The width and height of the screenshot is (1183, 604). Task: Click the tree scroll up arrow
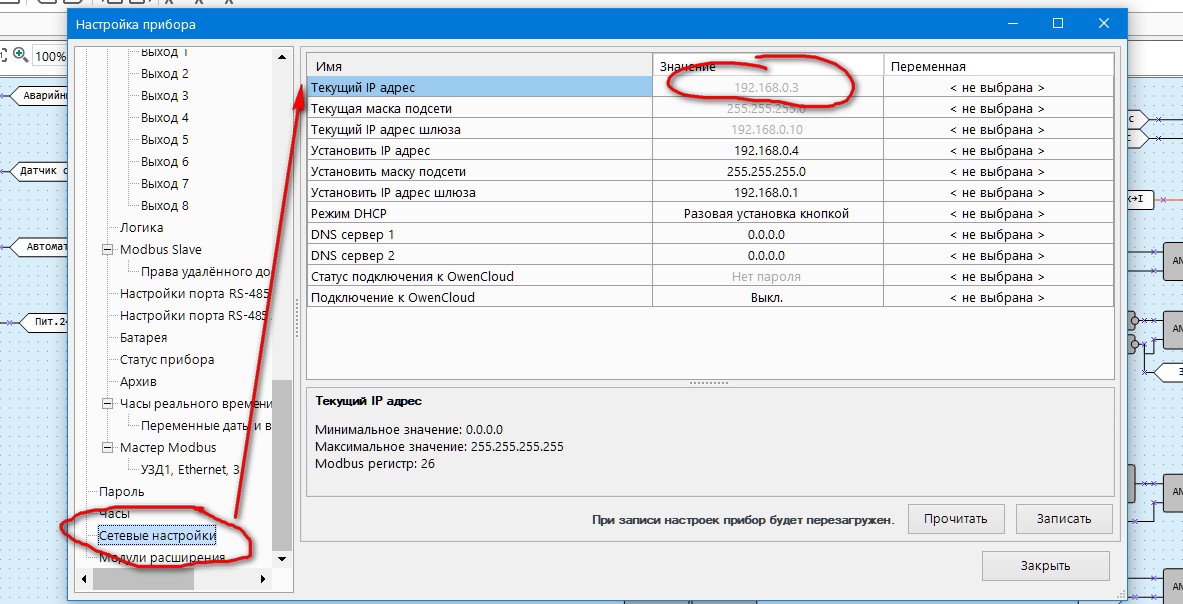click(281, 57)
